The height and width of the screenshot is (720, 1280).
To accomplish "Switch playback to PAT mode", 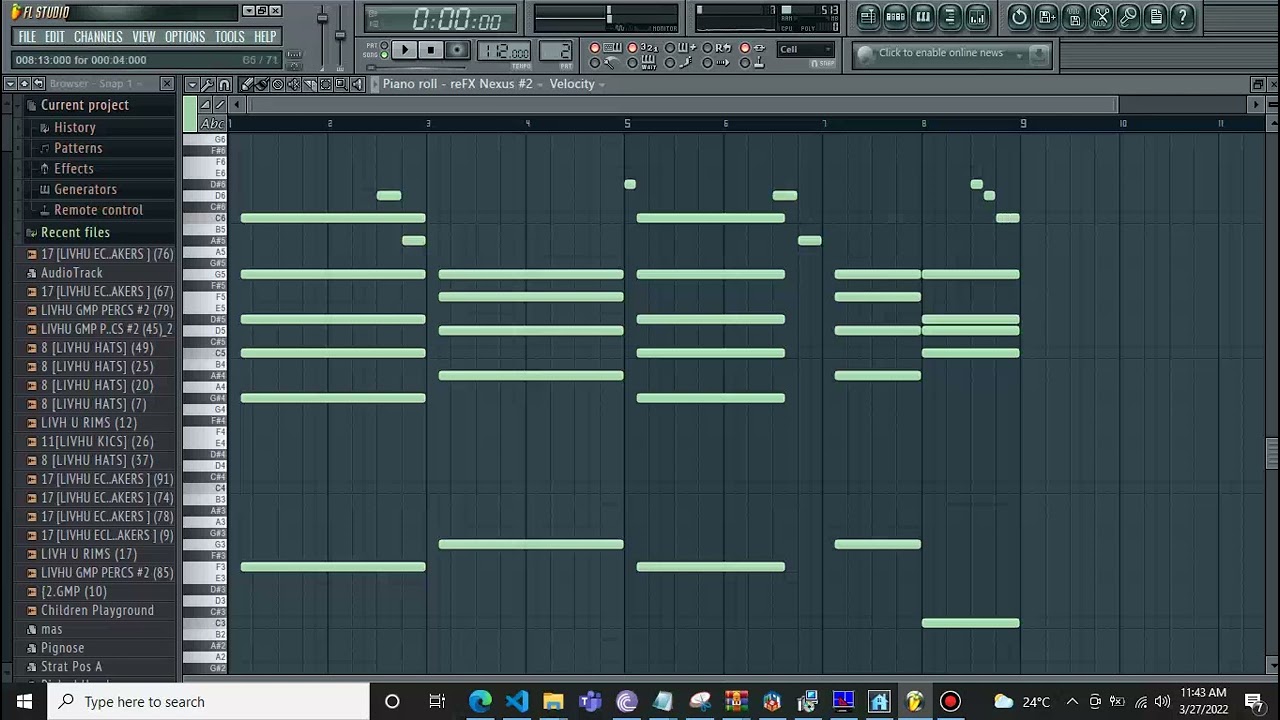I will point(384,45).
